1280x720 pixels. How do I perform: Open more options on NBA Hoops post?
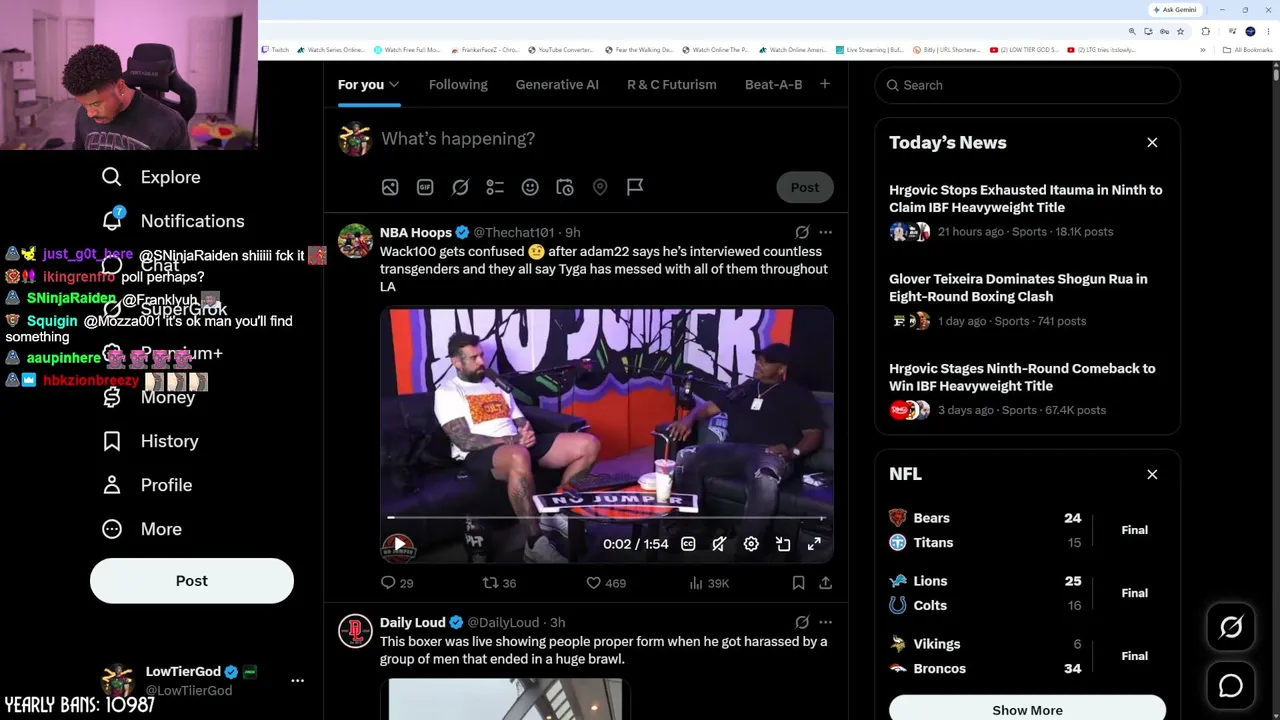point(825,232)
